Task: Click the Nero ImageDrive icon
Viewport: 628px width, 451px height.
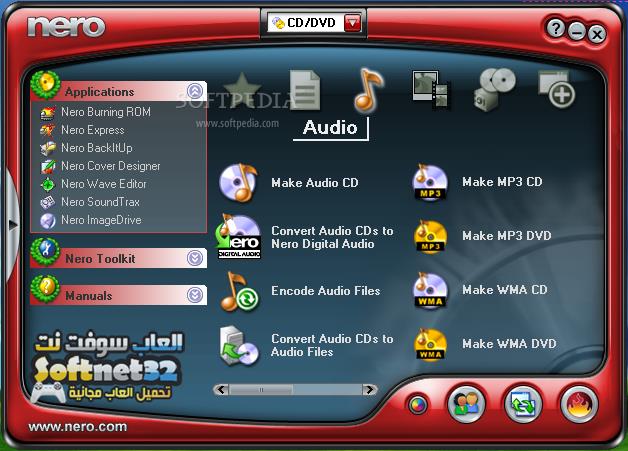Action: [x=48, y=220]
